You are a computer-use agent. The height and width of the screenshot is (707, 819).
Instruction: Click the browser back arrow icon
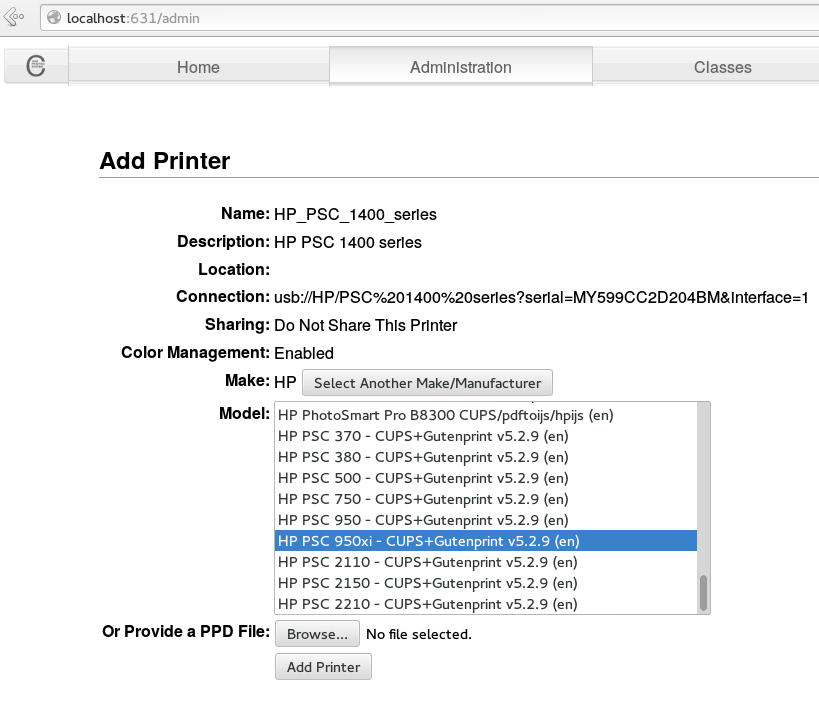click(x=14, y=17)
